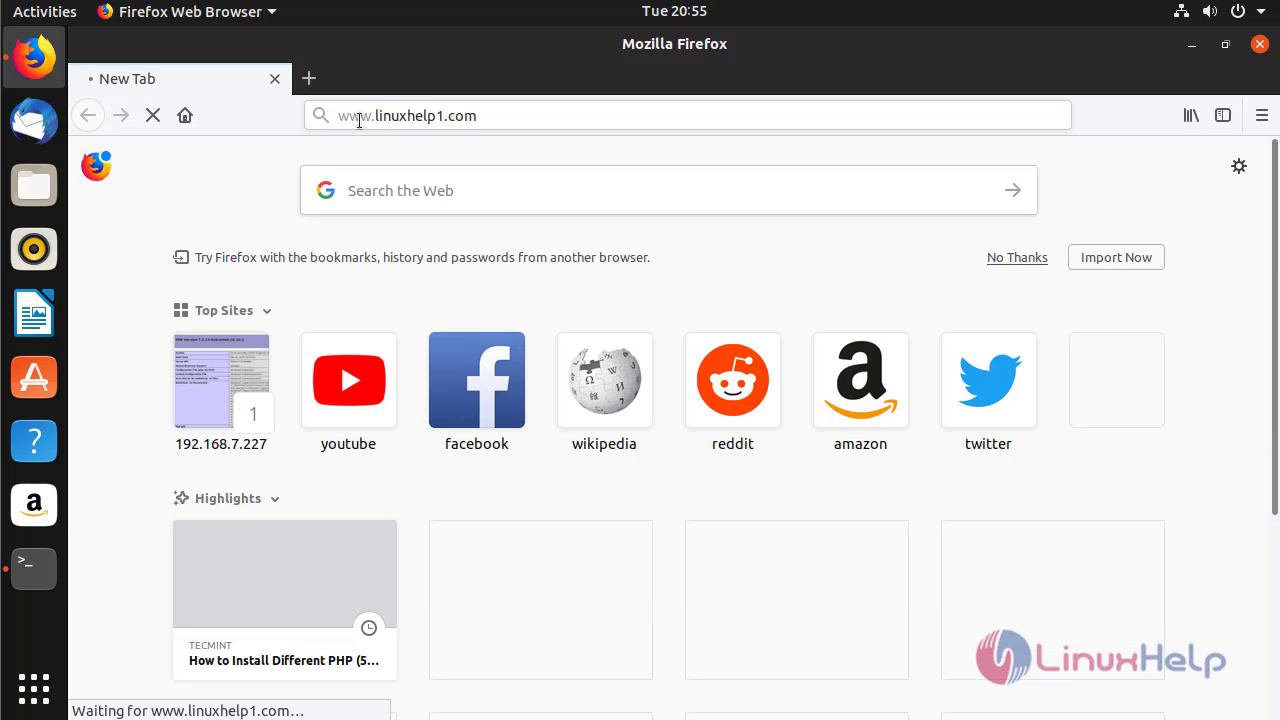Click the forward navigation arrow
This screenshot has height=720, width=1280.
click(x=121, y=115)
